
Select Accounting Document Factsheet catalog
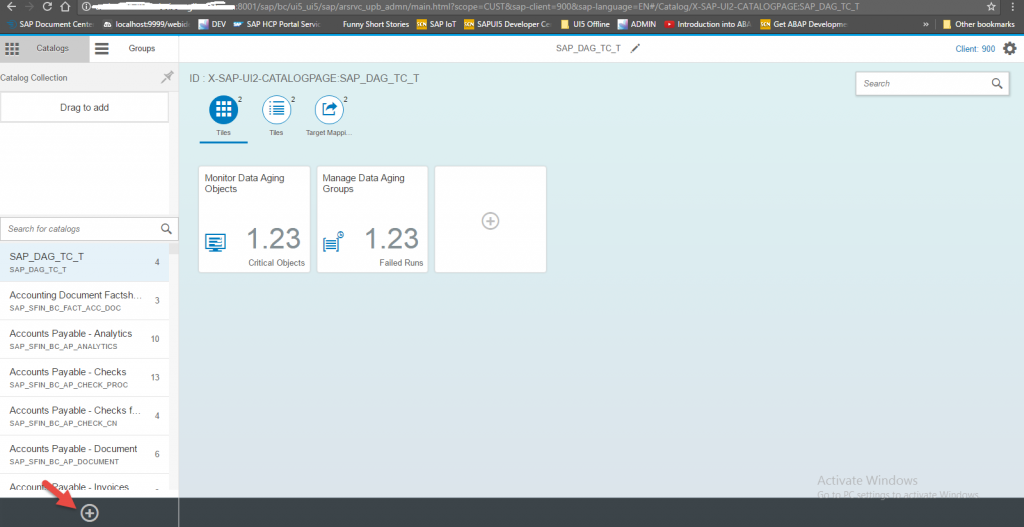[84, 300]
